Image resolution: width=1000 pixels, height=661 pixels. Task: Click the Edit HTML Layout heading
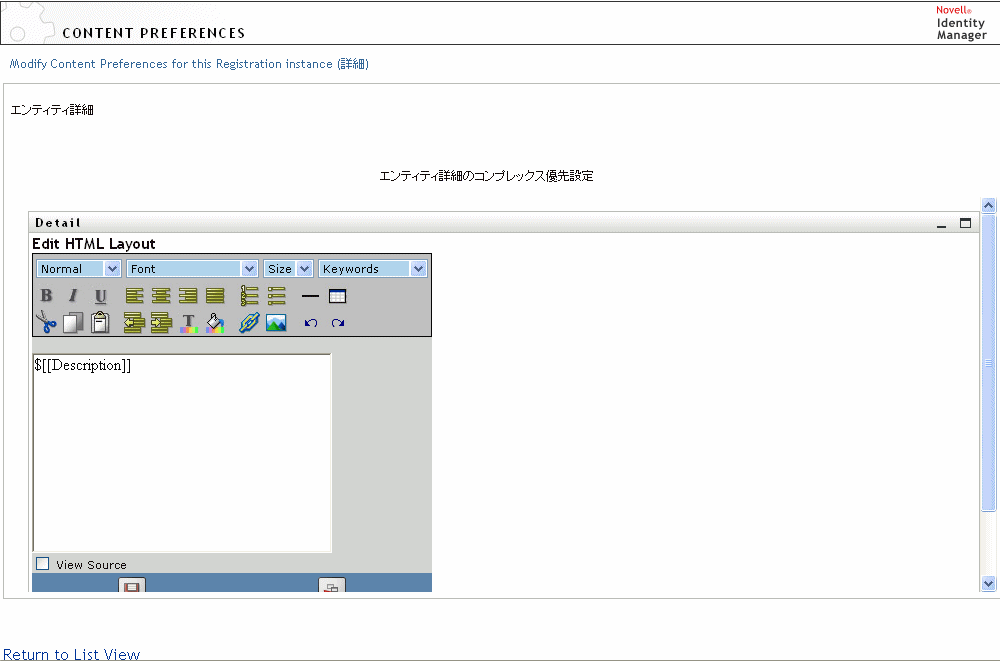click(x=94, y=244)
